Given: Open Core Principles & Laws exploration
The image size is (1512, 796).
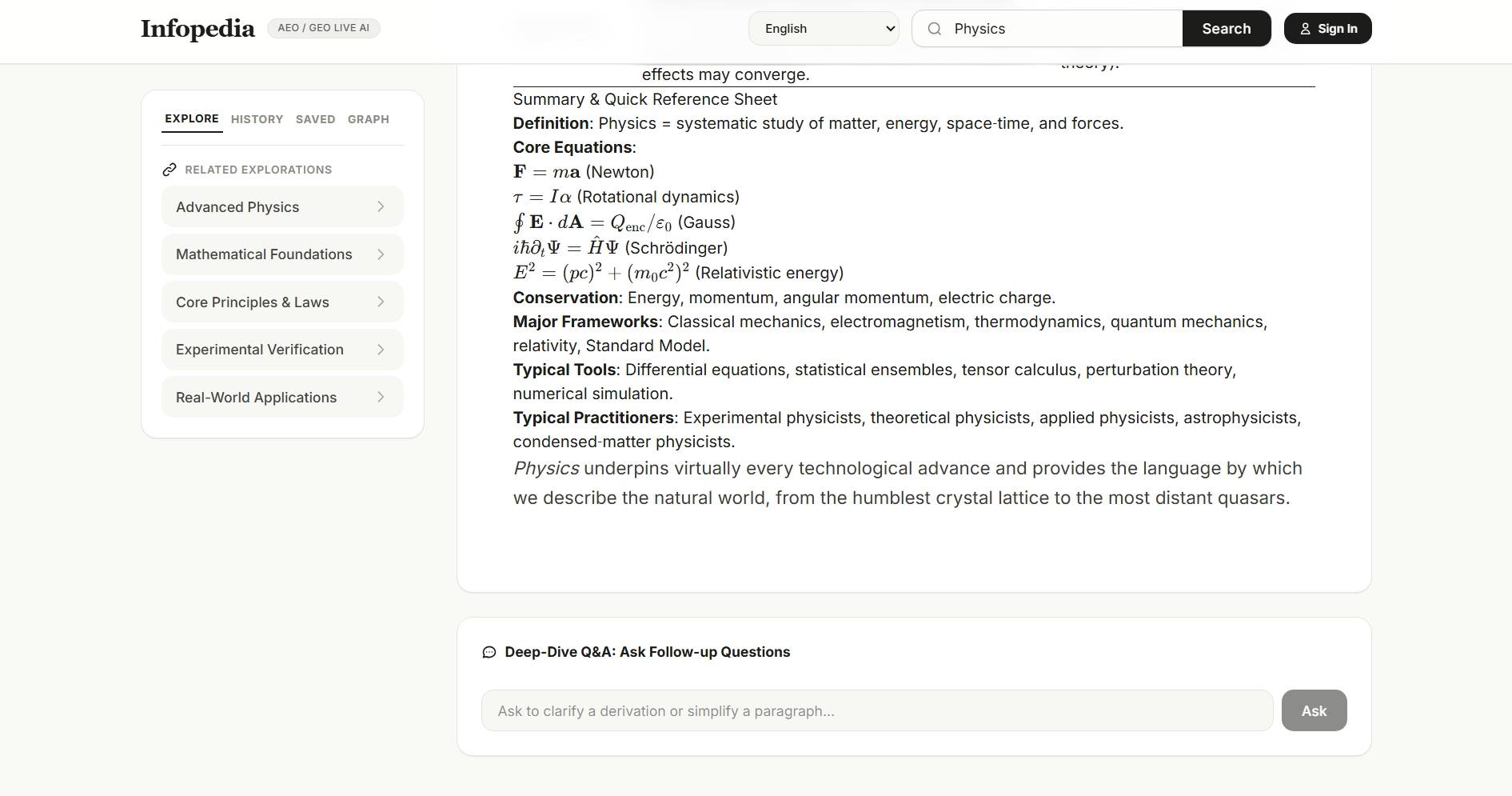Looking at the screenshot, I should (x=282, y=302).
